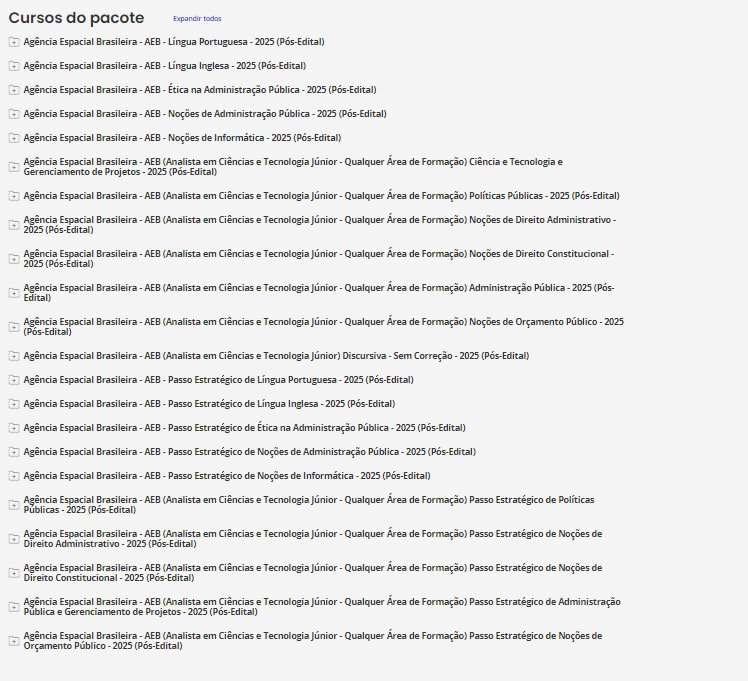Click icon beside Políticas Públicas course
Image resolution: width=748 pixels, height=681 pixels.
[x=13, y=196]
